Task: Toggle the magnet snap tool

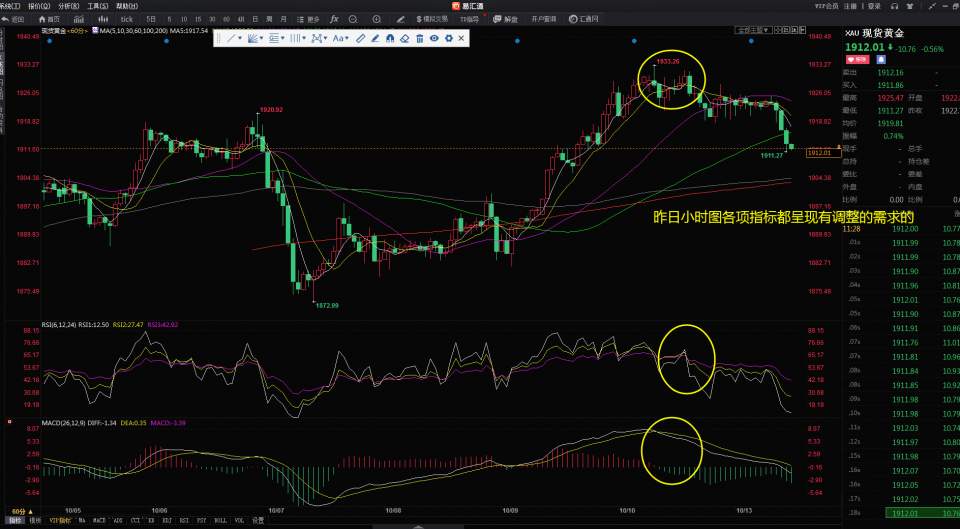Action: pyautogui.click(x=389, y=38)
